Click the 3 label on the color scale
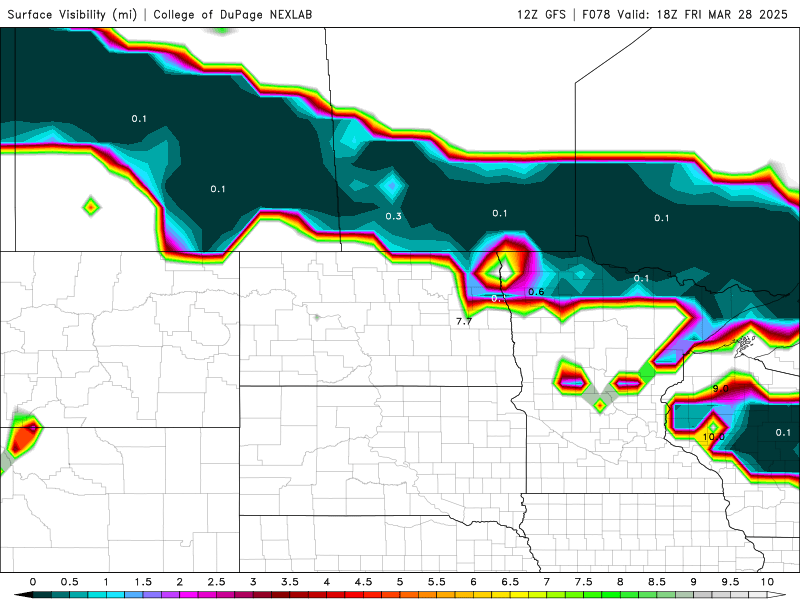Image resolution: width=800 pixels, height=600 pixels. coord(253,582)
